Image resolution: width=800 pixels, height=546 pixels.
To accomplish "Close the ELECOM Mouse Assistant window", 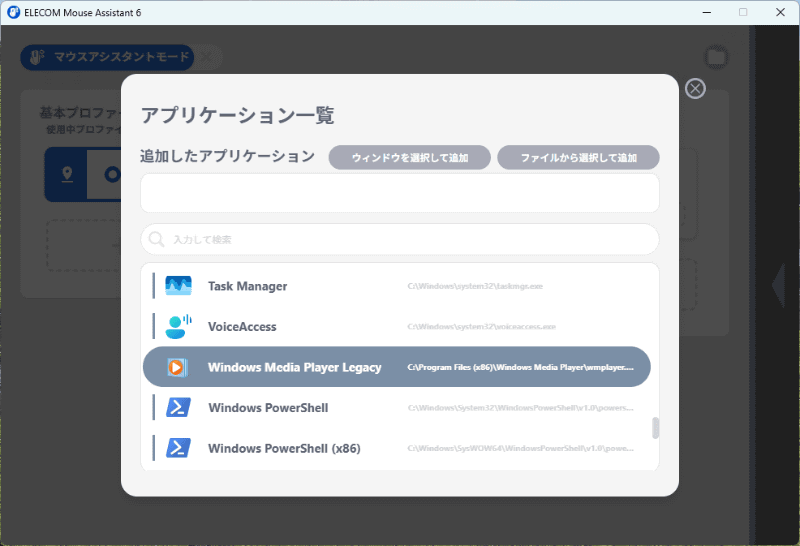I will pos(780,12).
